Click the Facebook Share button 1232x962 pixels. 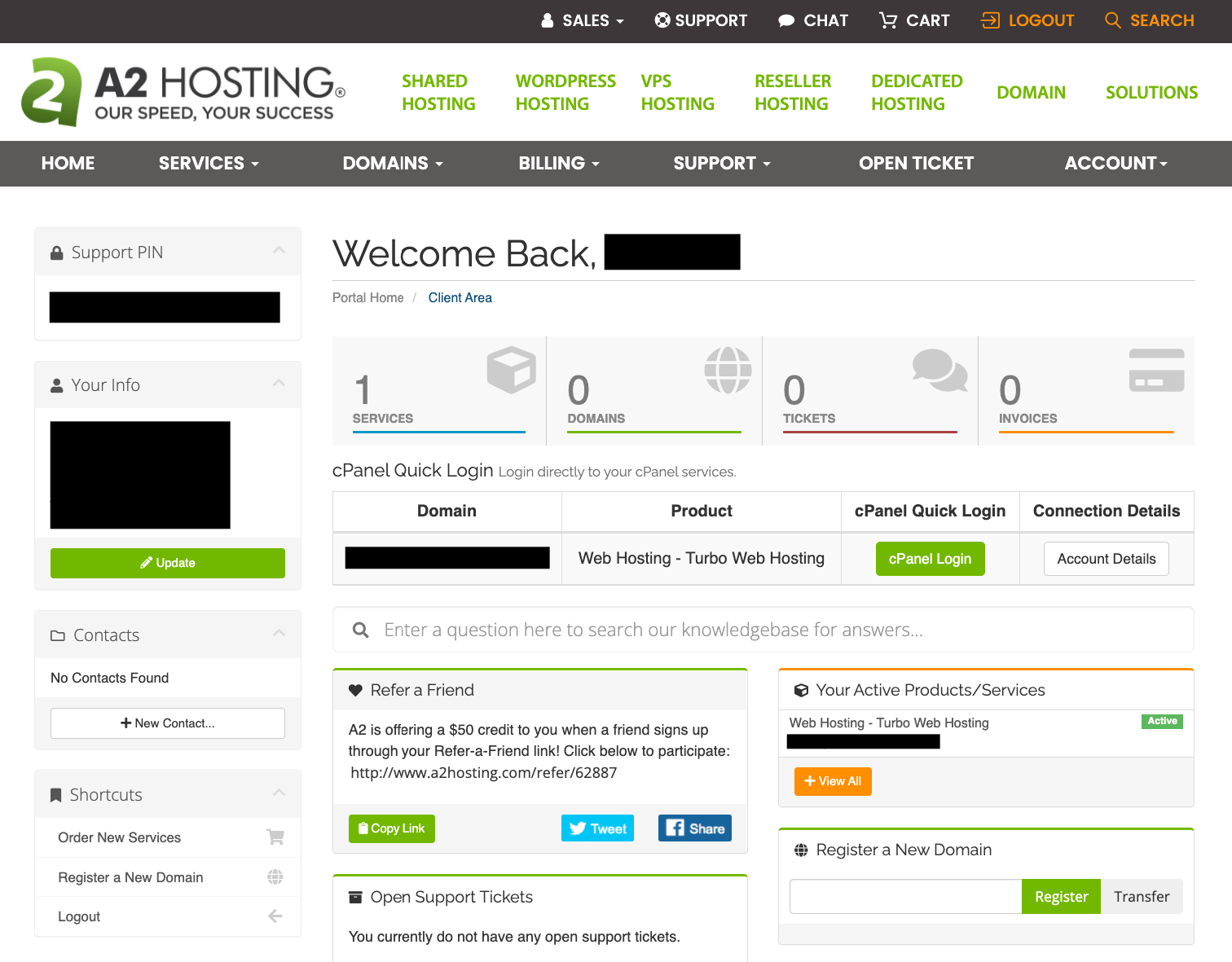695,828
